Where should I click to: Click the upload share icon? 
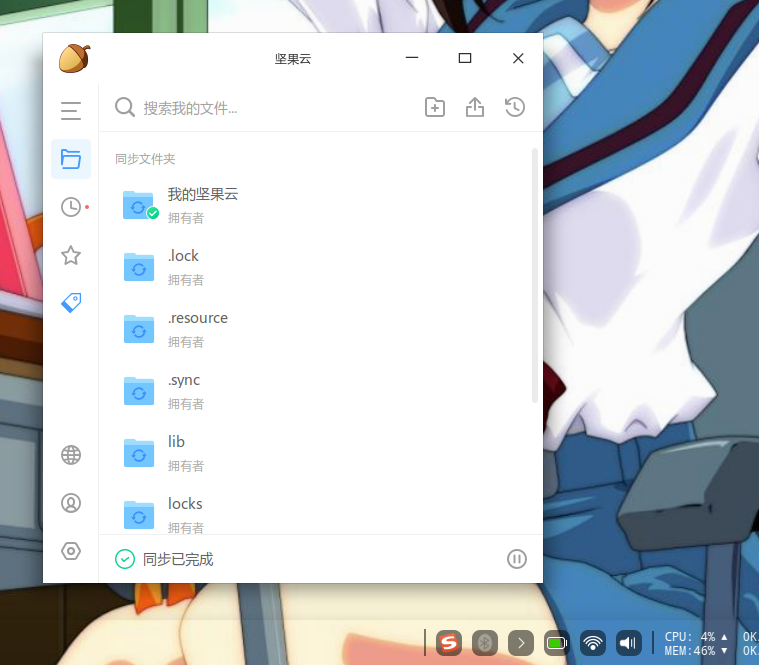[475, 107]
